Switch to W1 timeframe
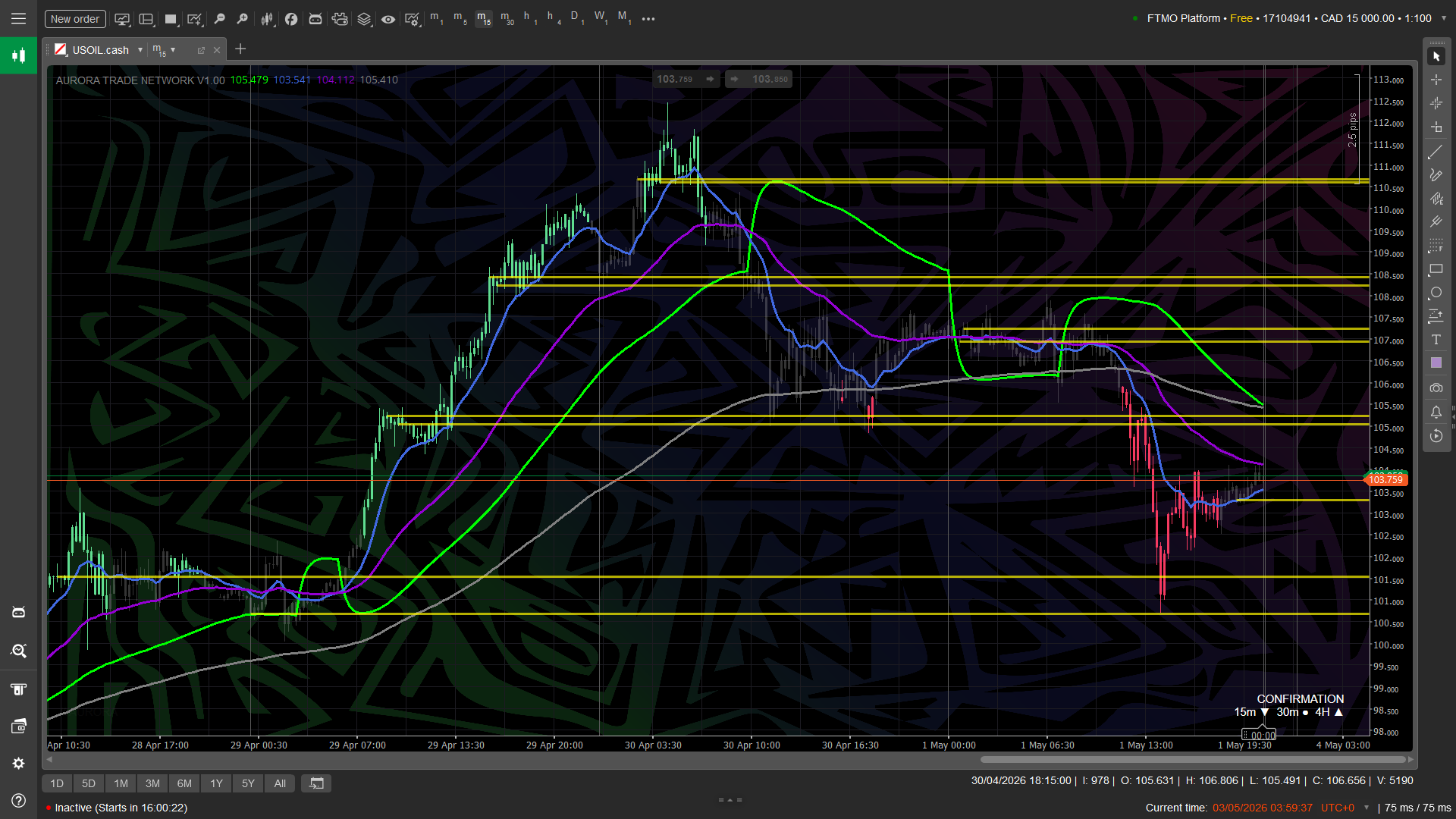 tap(601, 18)
